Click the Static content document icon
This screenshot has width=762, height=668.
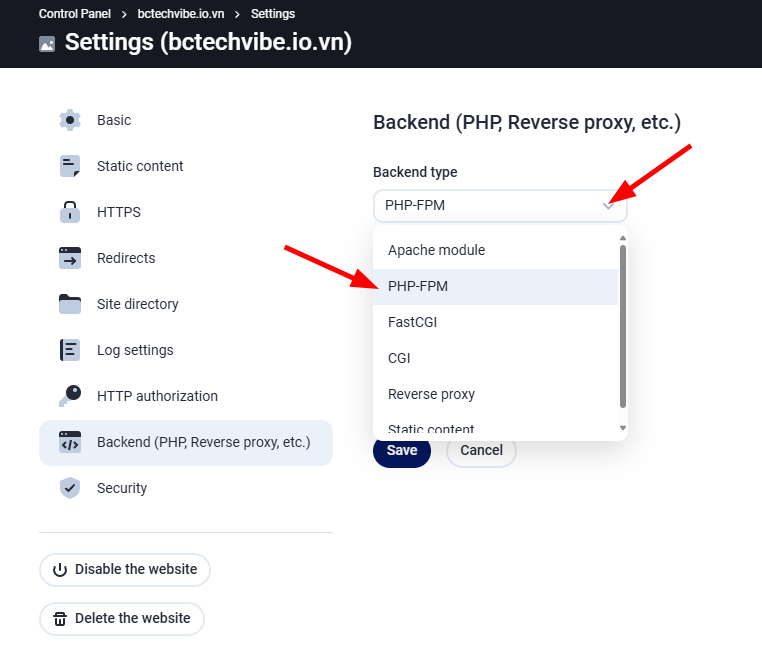[69, 166]
